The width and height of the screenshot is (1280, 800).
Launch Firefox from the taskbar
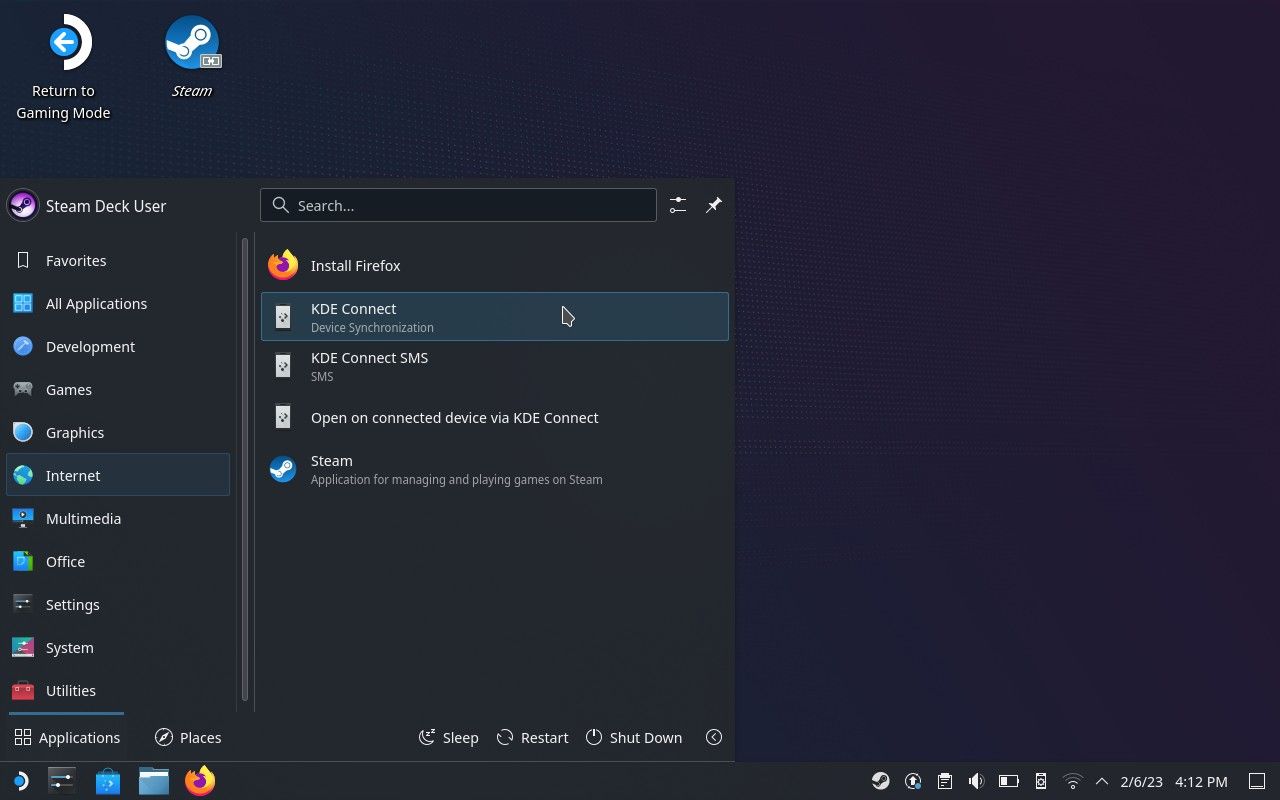(x=200, y=781)
